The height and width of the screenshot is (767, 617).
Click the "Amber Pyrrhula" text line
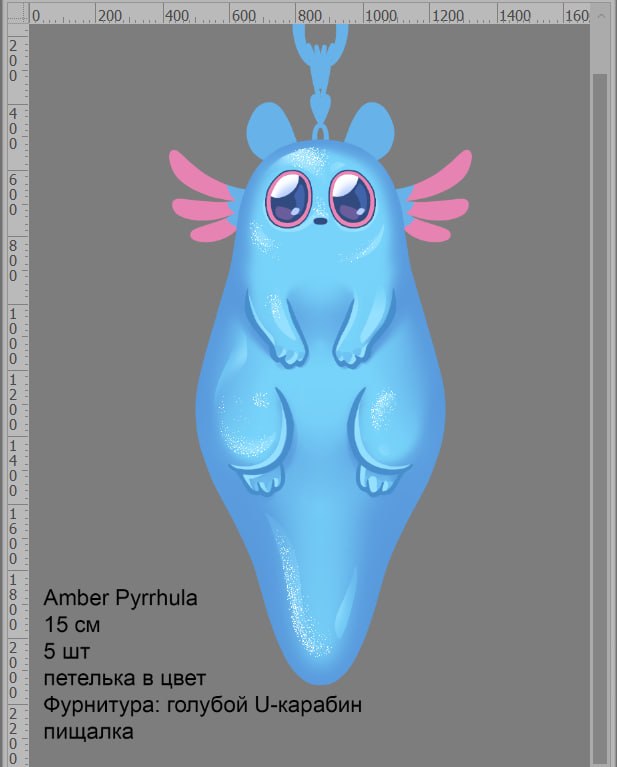120,598
